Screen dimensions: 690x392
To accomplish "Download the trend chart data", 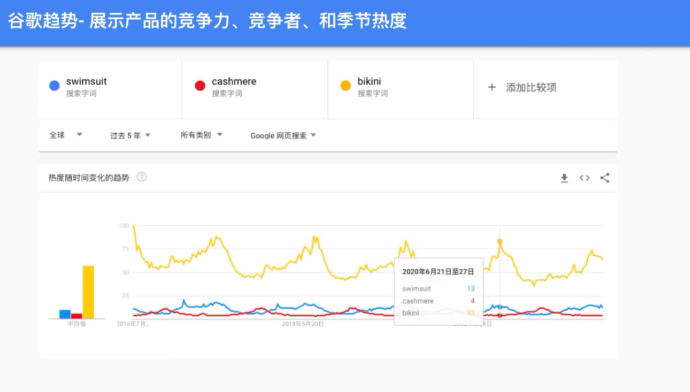I will click(x=564, y=178).
